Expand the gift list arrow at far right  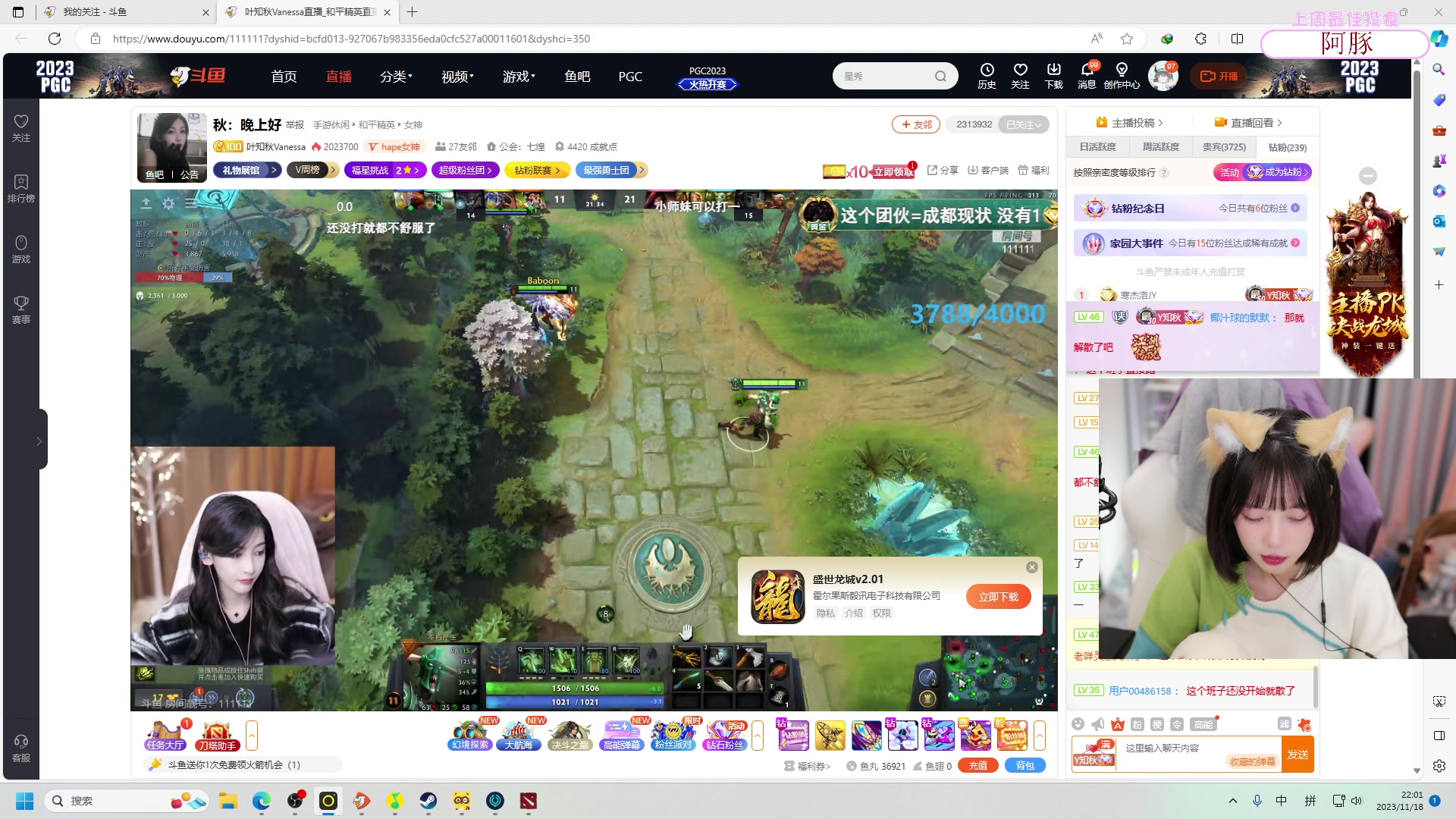coord(1040,736)
